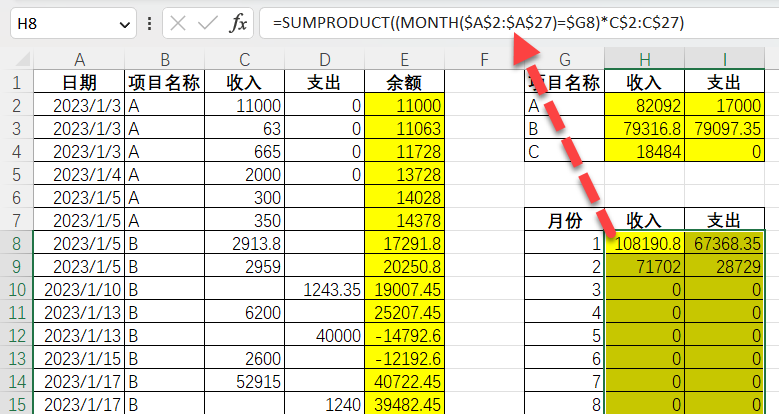Select the balance cell 25207.45
This screenshot has width=779, height=414.
pos(404,313)
